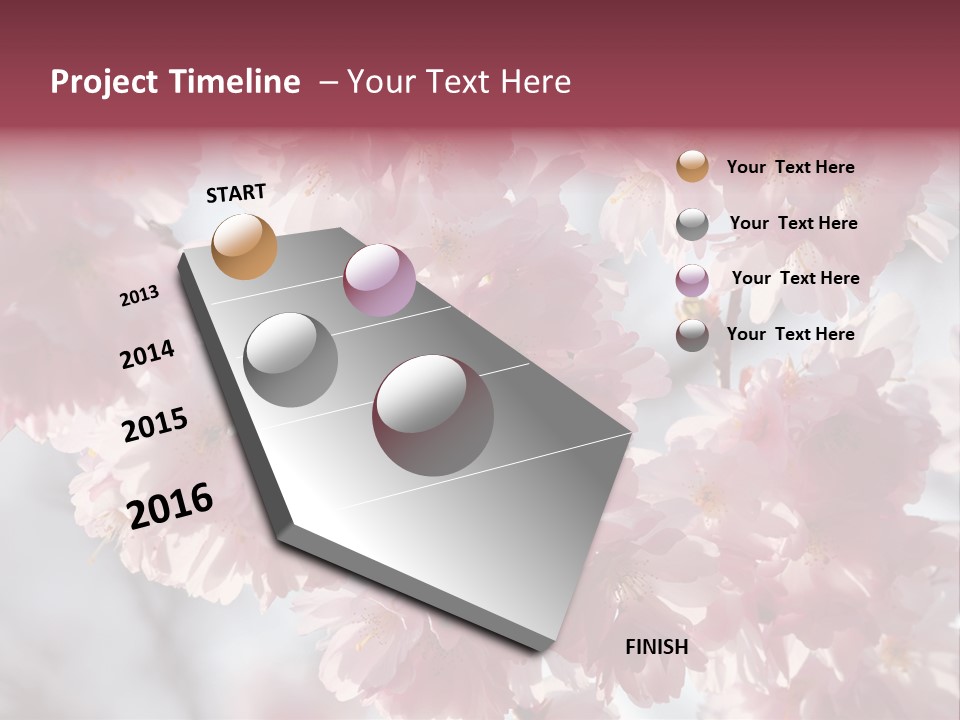The height and width of the screenshot is (720, 960).
Task: Open the second Your Text Here legend entry
Action: 794,223
